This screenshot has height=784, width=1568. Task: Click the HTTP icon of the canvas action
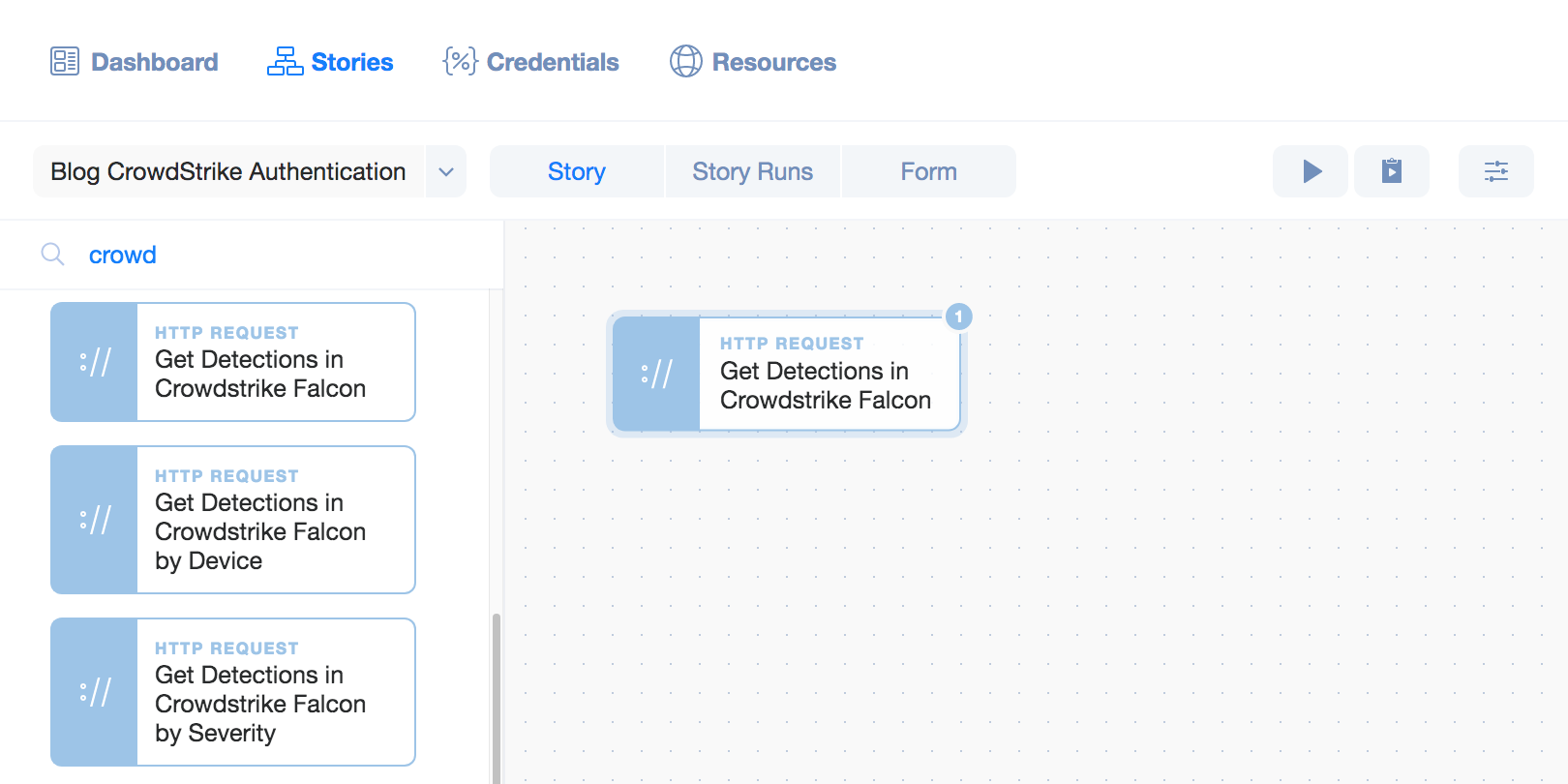point(656,374)
